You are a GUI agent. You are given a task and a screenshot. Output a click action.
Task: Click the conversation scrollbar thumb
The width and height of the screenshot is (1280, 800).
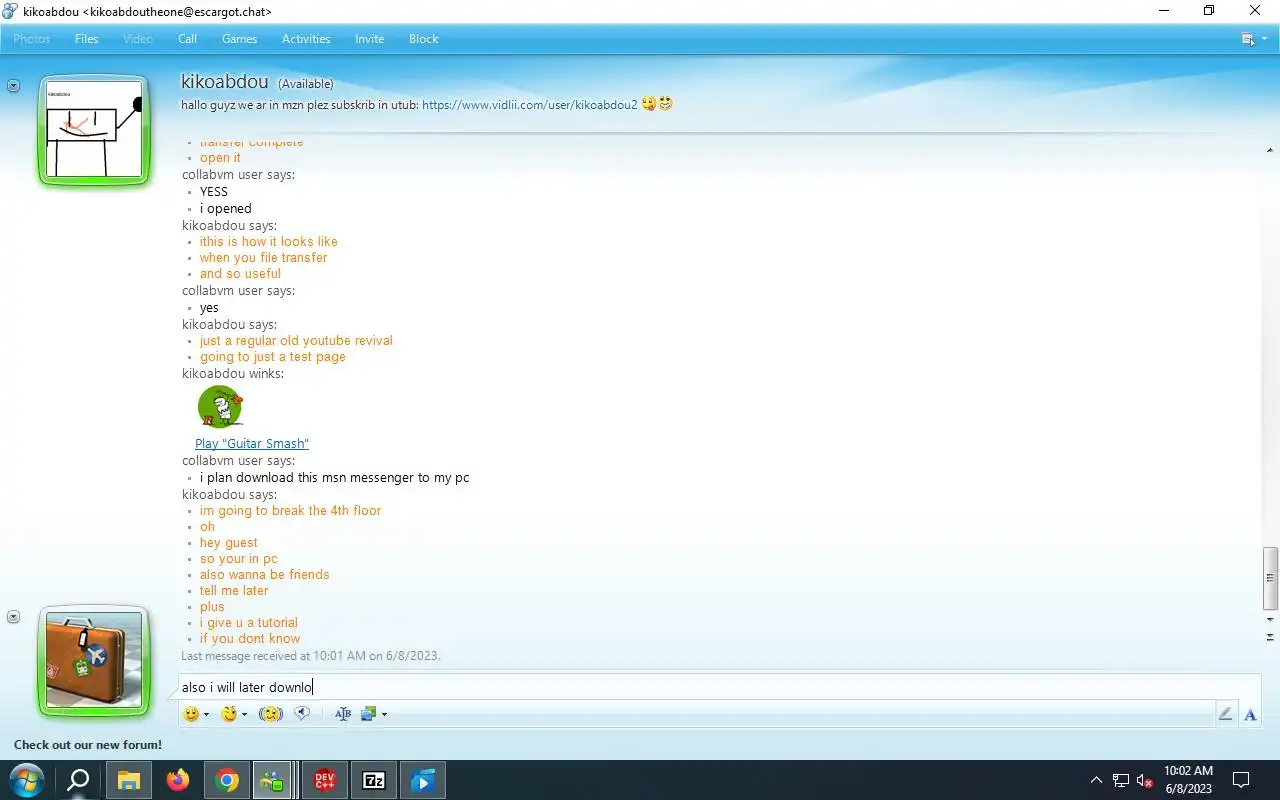pos(1270,577)
